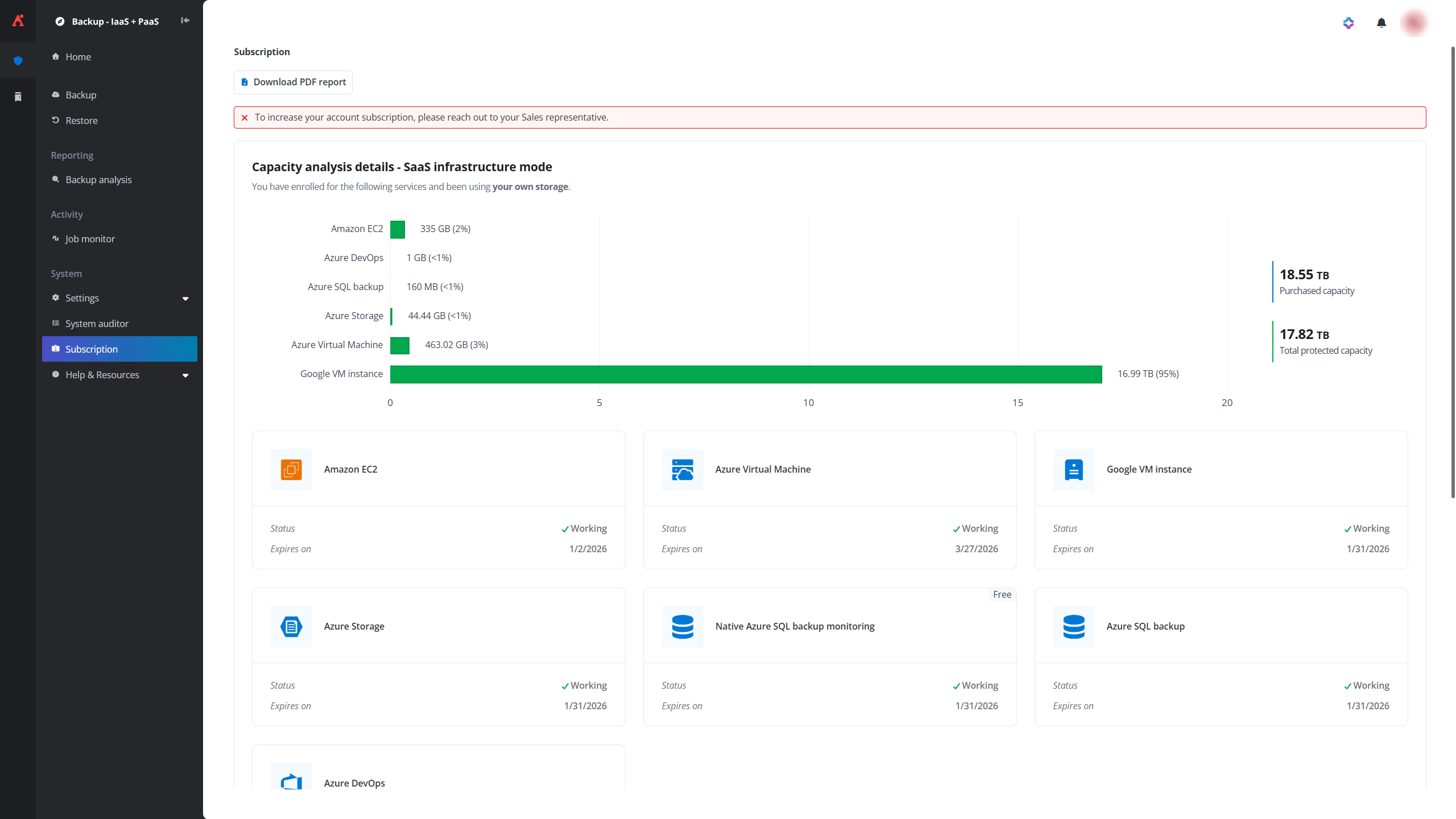The width and height of the screenshot is (1456, 819).
Task: Click the Google VM instance green bar
Action: (x=745, y=374)
